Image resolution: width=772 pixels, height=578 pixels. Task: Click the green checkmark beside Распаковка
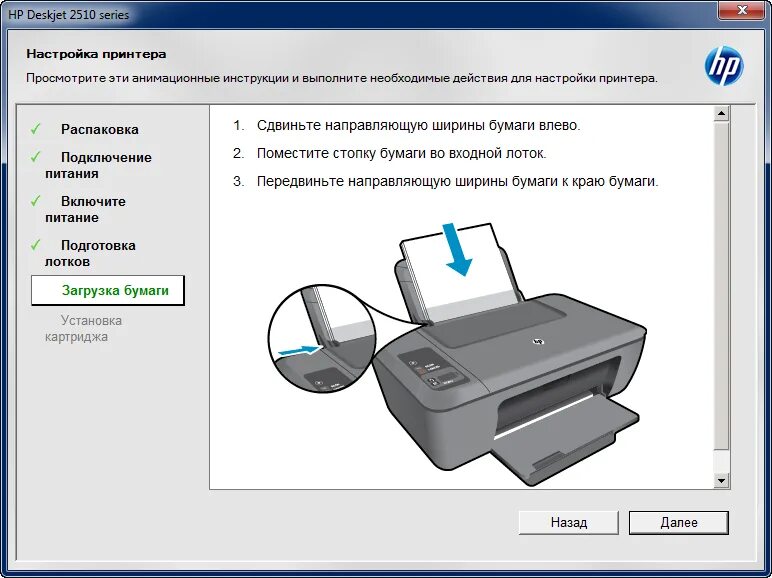click(x=35, y=129)
